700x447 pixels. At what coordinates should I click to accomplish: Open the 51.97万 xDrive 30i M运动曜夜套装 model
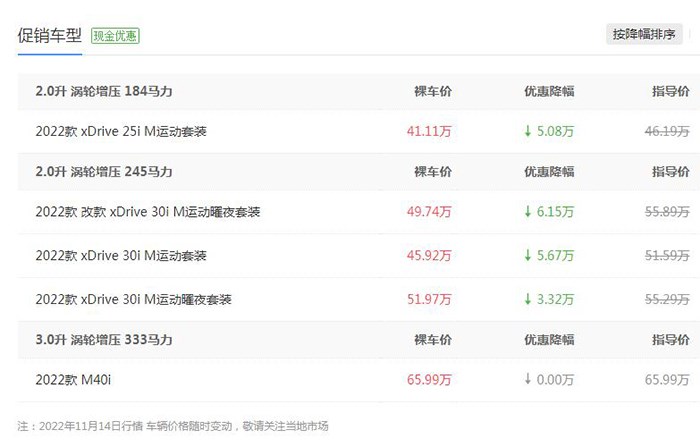point(133,299)
